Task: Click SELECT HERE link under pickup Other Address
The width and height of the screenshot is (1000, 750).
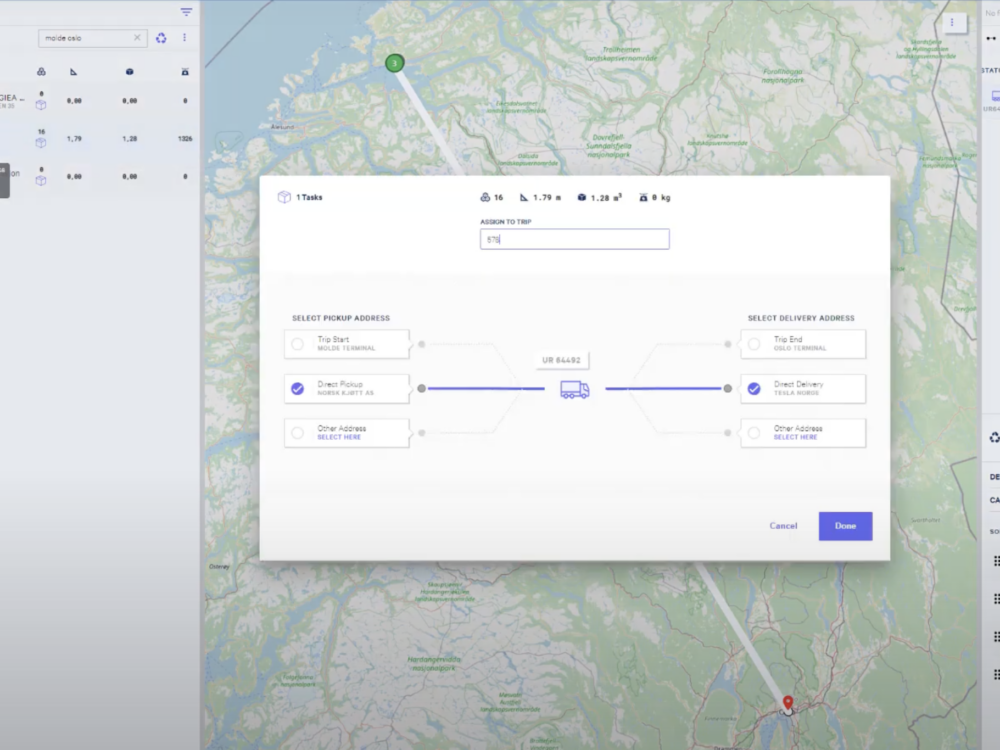Action: click(339, 438)
